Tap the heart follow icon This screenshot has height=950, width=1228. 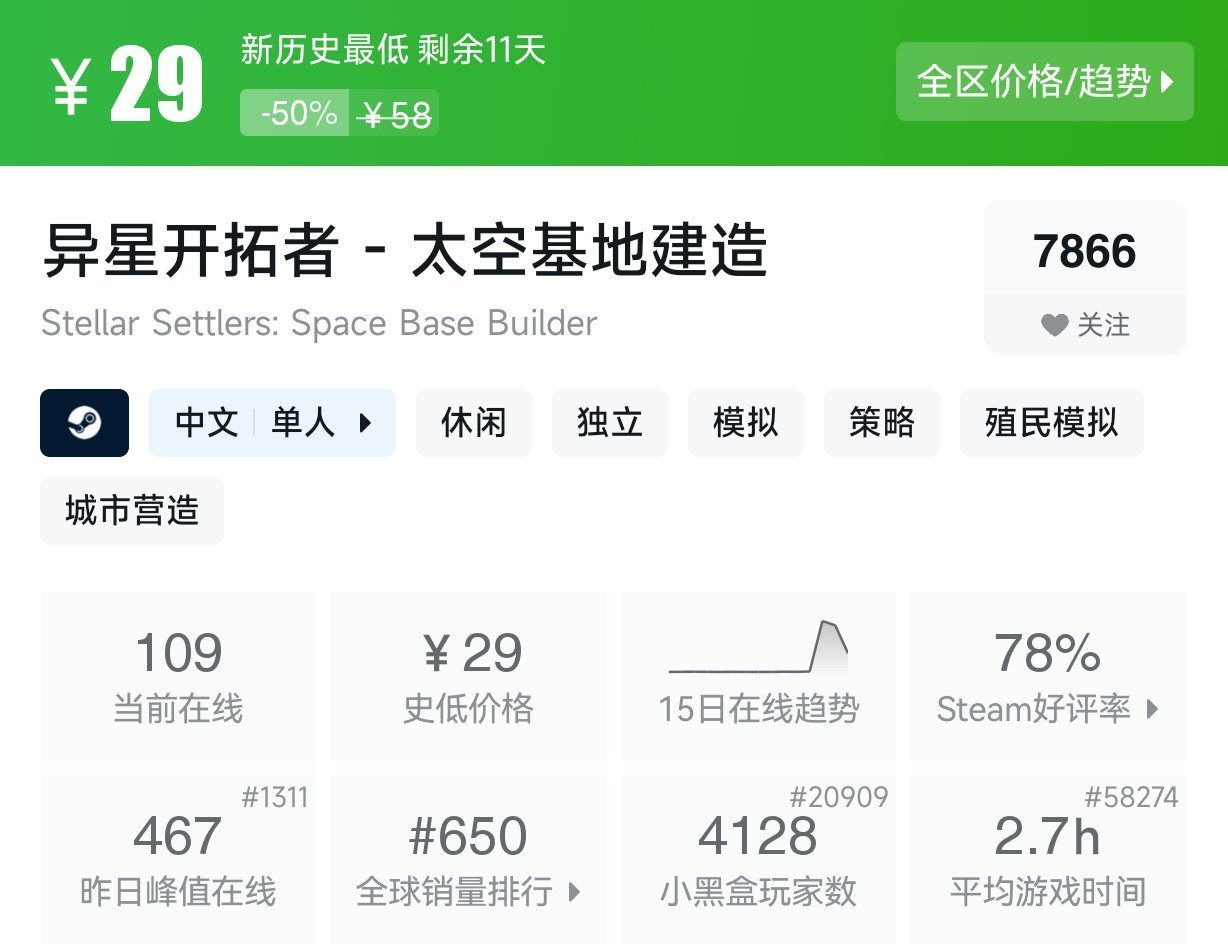tap(1054, 325)
